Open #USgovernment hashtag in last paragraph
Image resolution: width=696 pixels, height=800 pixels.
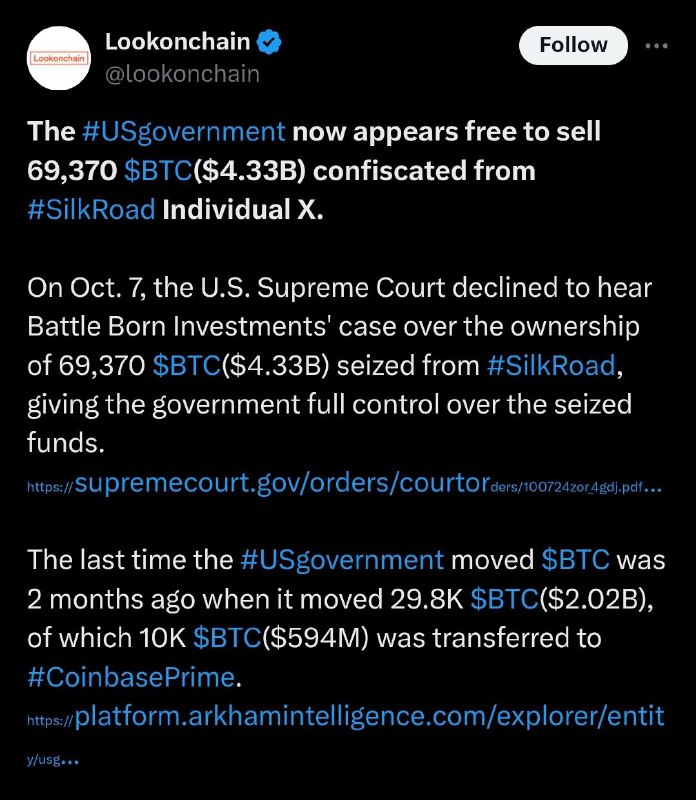pyautogui.click(x=342, y=560)
